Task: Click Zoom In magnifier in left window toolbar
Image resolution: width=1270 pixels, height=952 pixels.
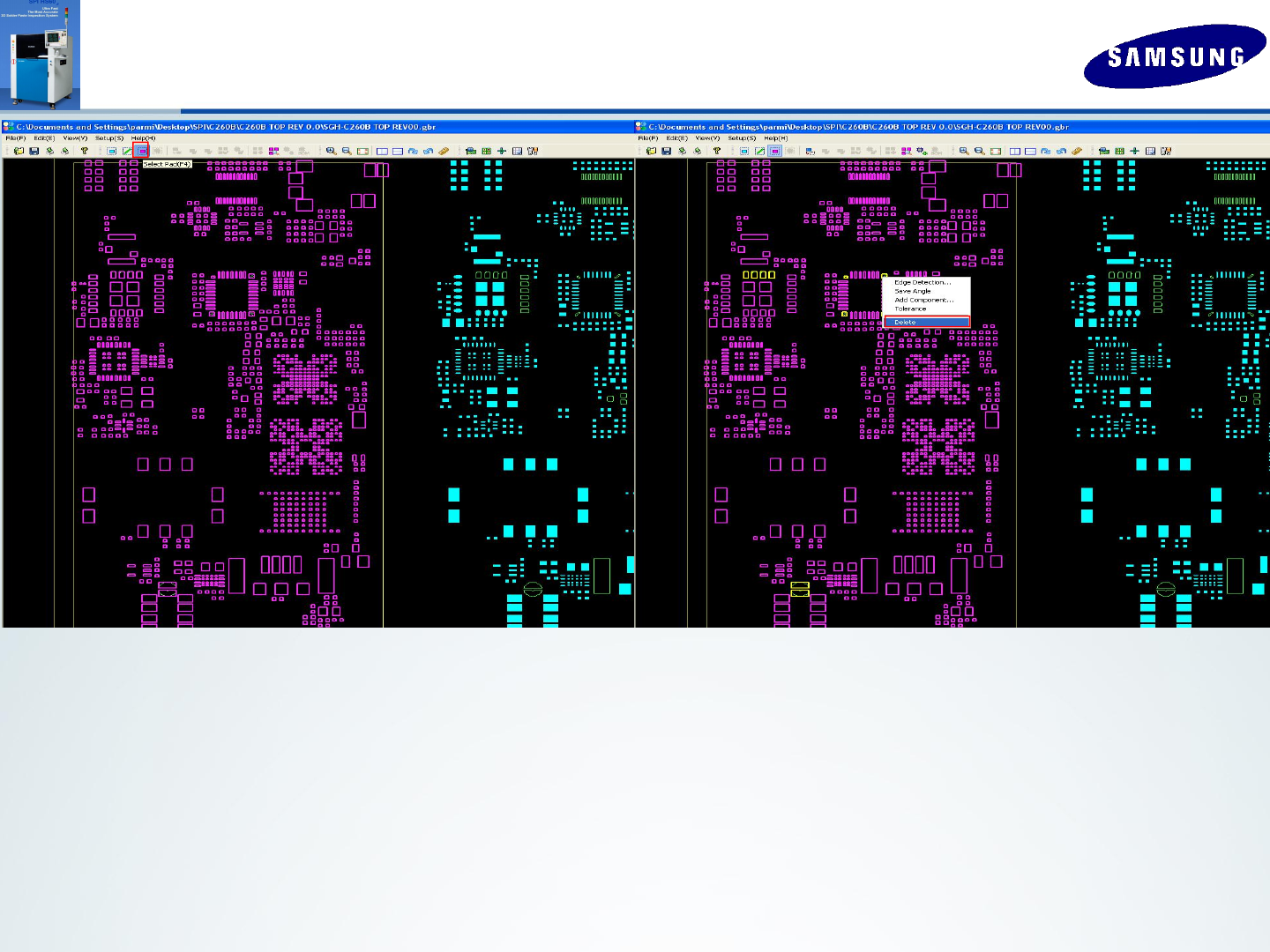Action: point(332,151)
